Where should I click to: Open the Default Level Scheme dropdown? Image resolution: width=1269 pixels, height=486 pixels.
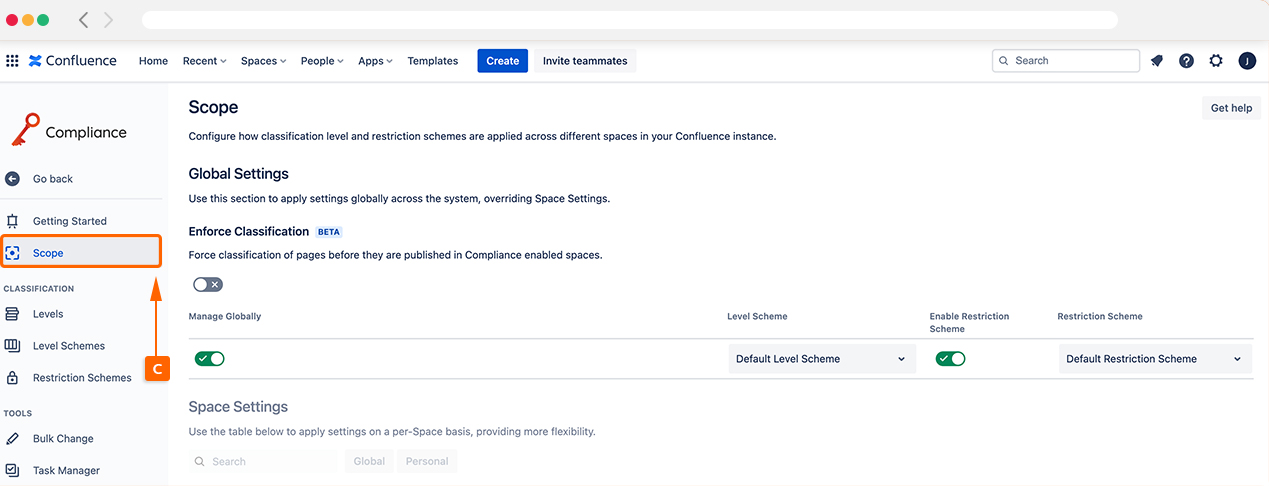point(821,359)
